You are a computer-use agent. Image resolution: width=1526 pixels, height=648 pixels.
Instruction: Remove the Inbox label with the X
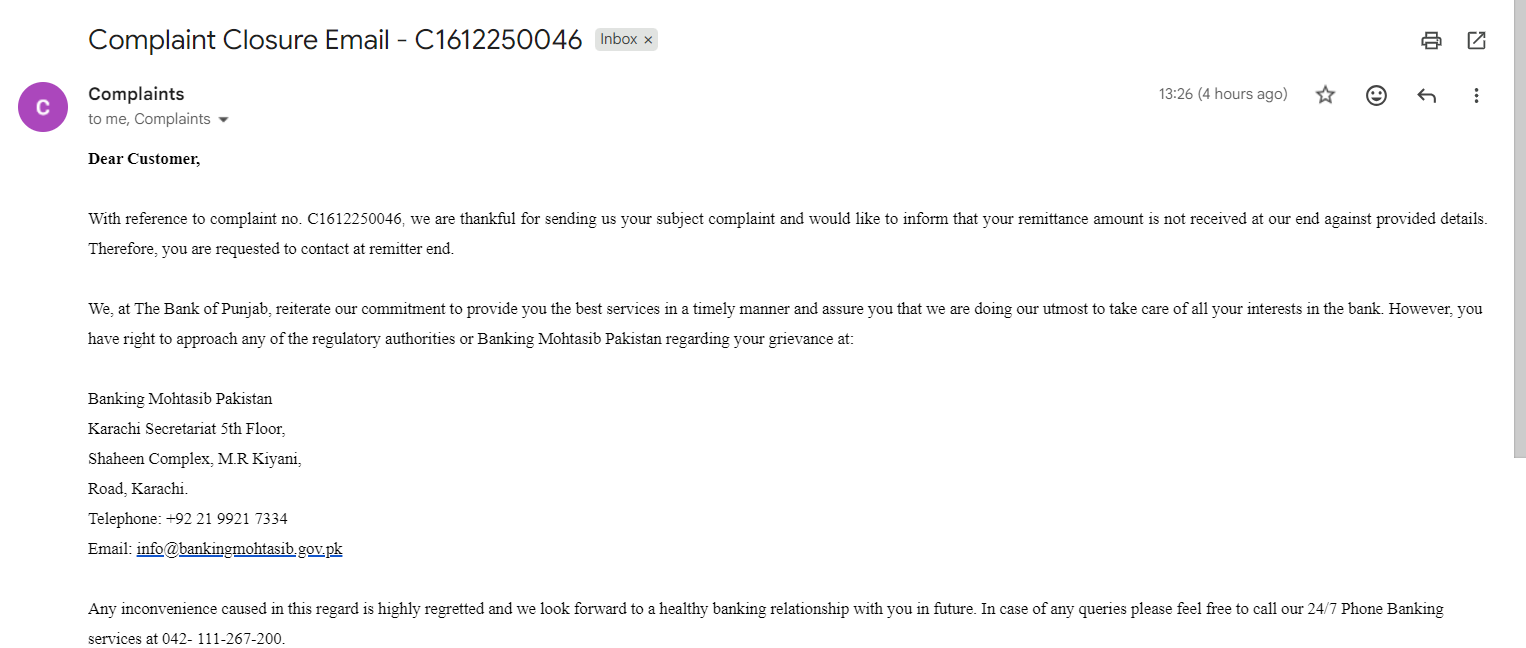648,40
